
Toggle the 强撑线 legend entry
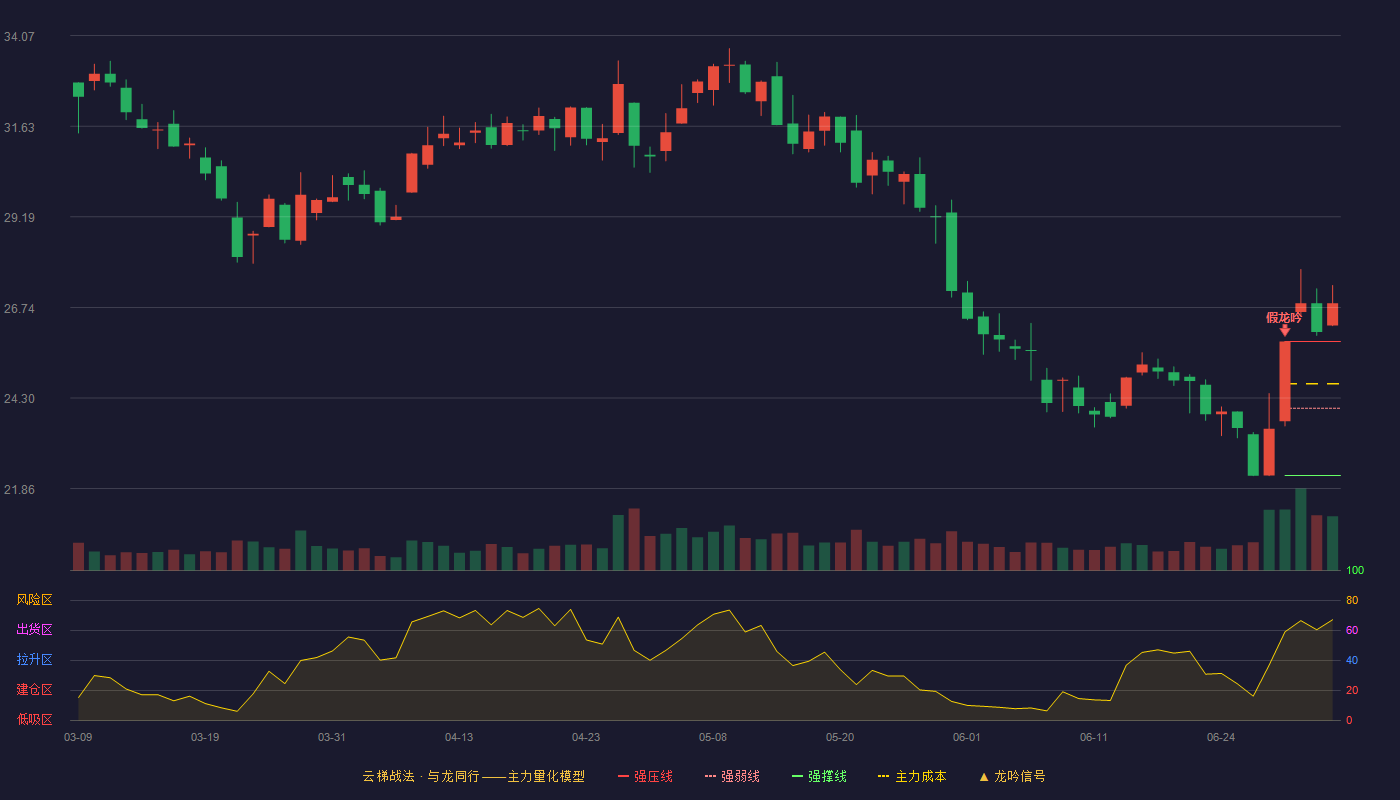tap(819, 776)
